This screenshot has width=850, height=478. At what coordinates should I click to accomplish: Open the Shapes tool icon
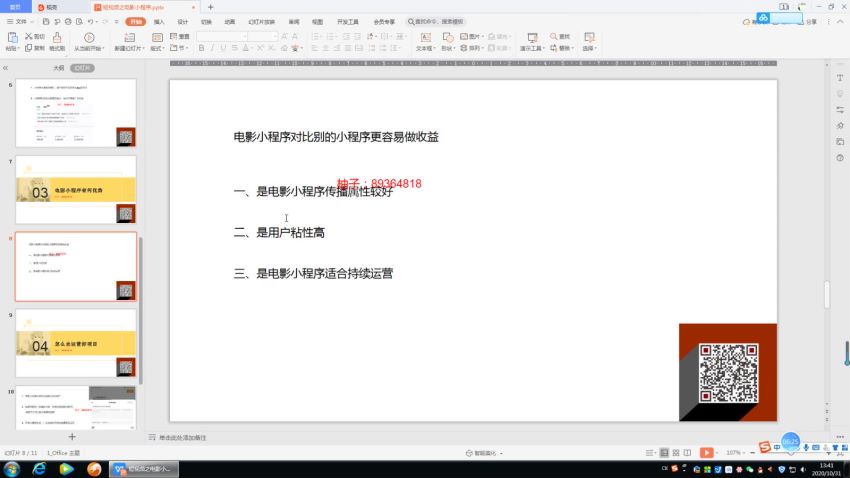pyautogui.click(x=447, y=37)
